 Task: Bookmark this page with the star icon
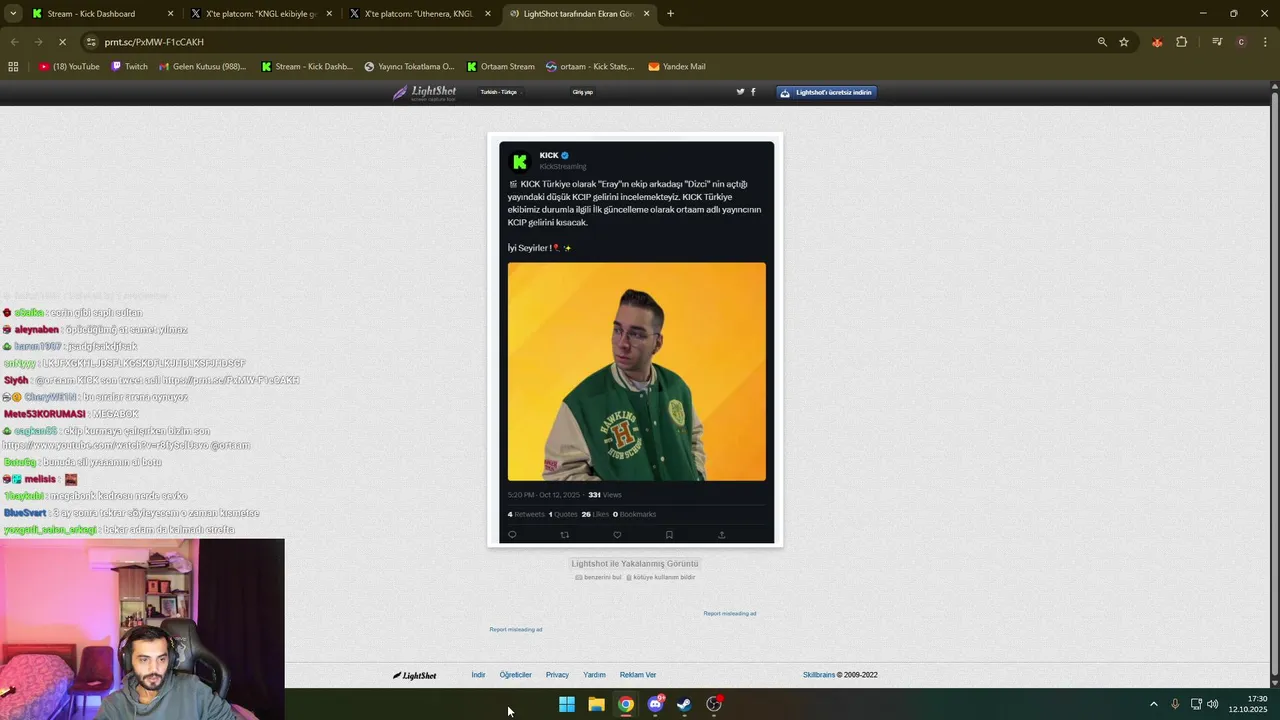tap(1124, 42)
